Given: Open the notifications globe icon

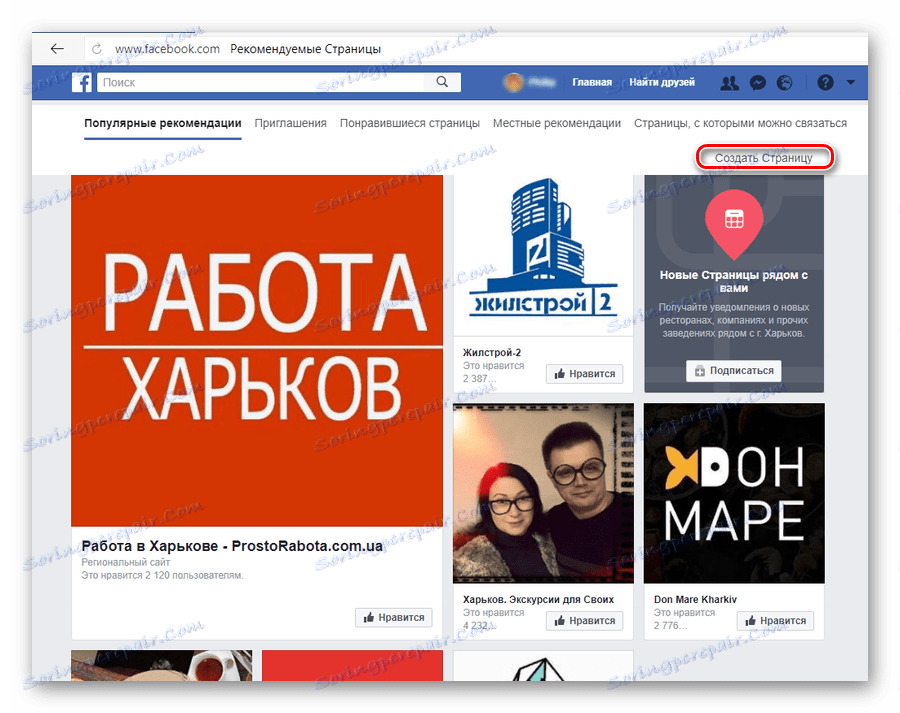Looking at the screenshot, I should click(x=786, y=83).
